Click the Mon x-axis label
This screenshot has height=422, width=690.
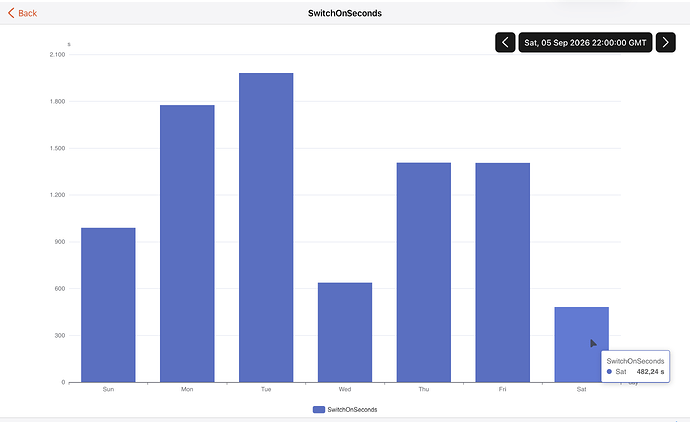187,389
